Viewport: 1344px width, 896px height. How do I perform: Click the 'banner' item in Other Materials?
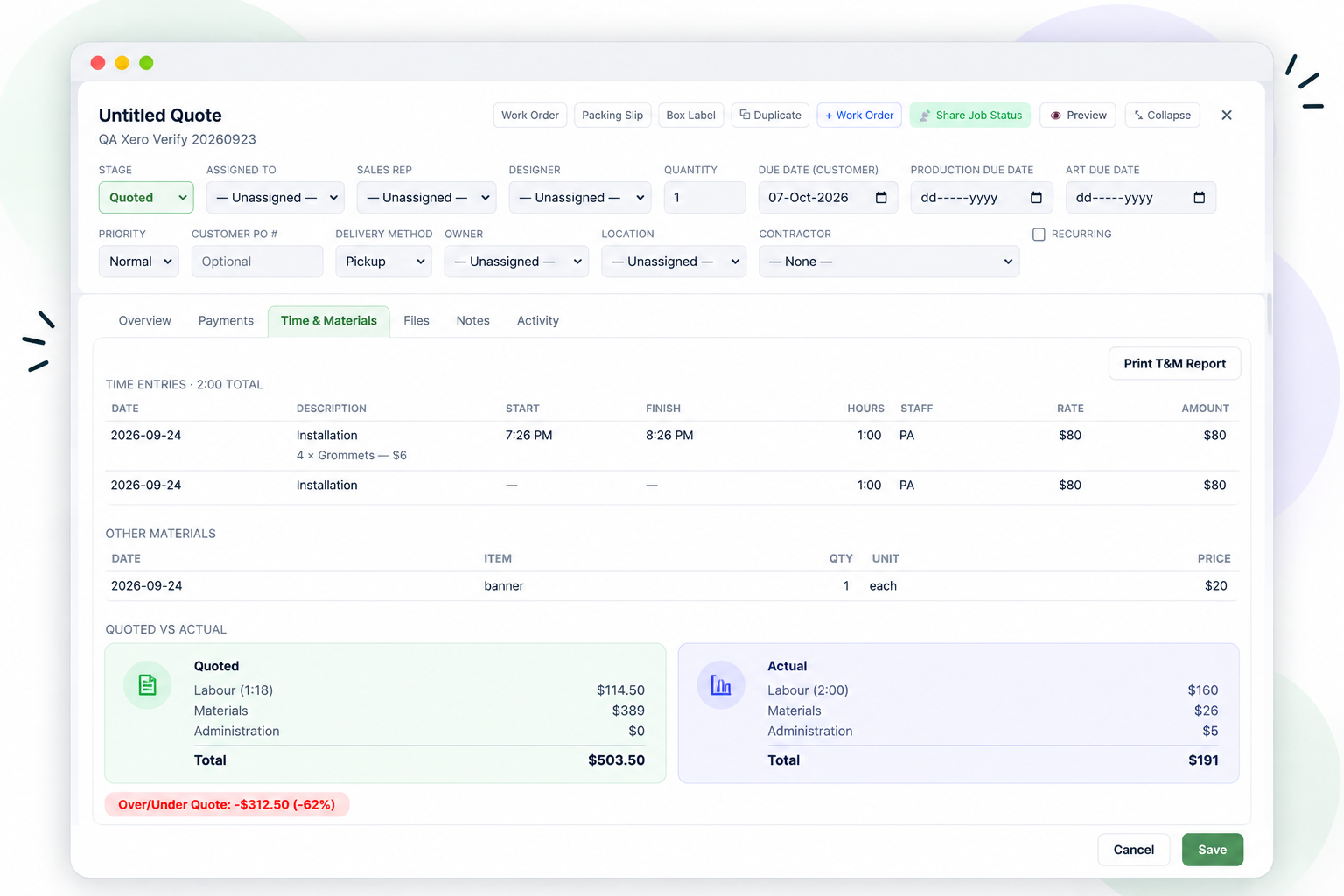click(x=504, y=586)
